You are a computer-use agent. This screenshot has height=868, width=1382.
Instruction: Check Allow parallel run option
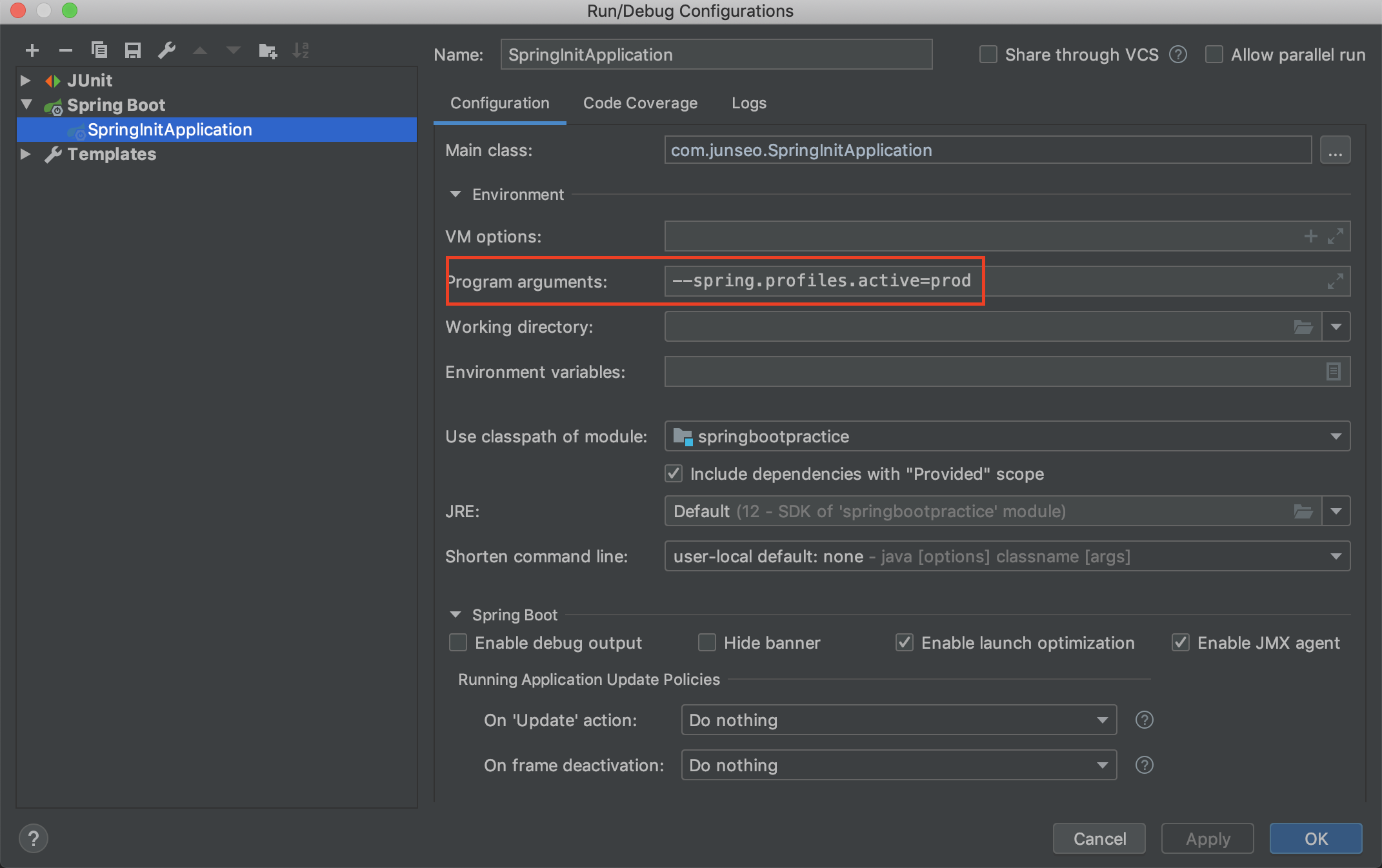(1214, 55)
